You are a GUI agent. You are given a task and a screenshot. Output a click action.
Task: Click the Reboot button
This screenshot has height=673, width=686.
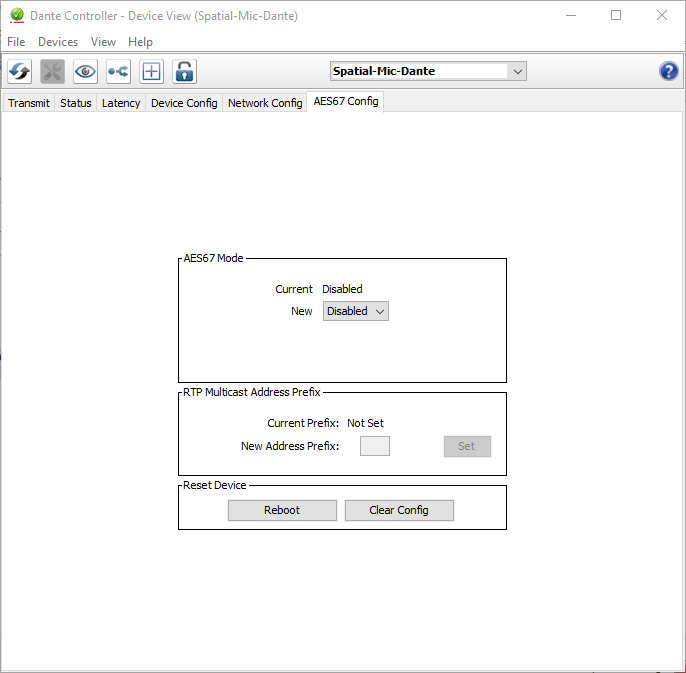[282, 510]
